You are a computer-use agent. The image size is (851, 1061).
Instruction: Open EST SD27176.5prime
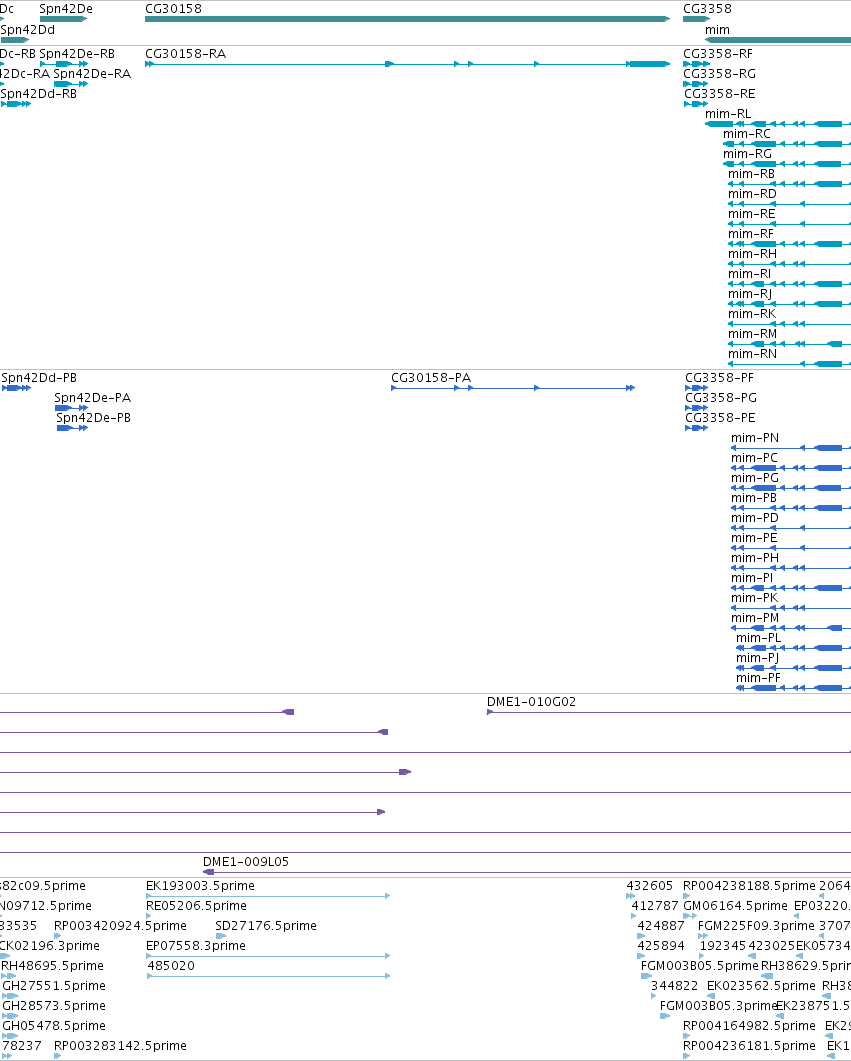[266, 926]
